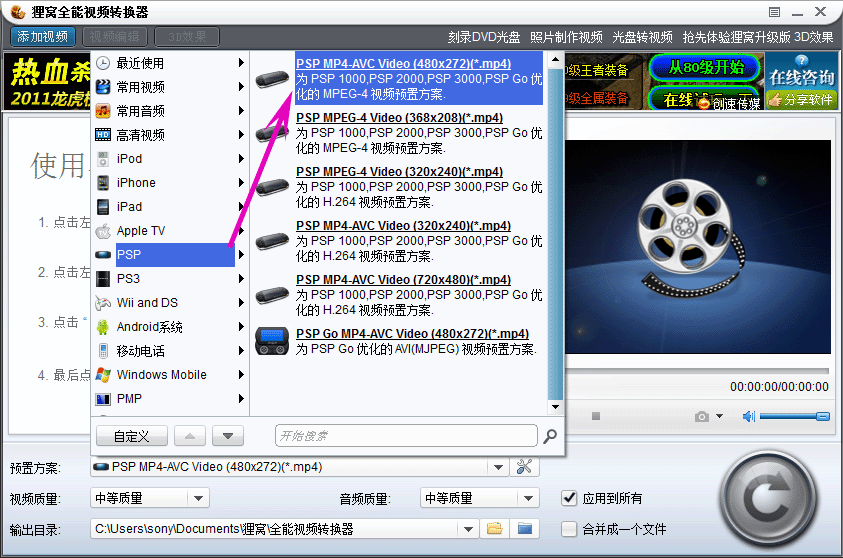Open the 预置方案 preset dropdown
843x558 pixels.
click(498, 467)
